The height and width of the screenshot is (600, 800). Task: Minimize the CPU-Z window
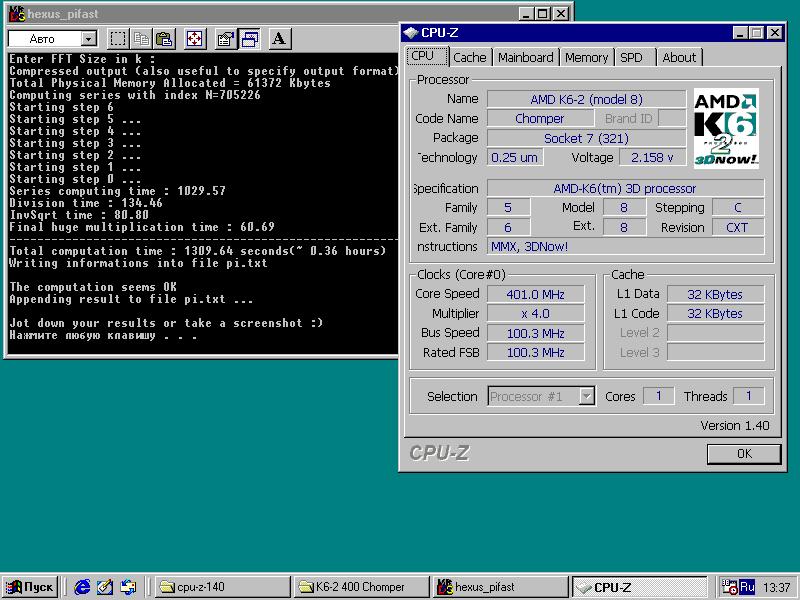click(x=740, y=33)
